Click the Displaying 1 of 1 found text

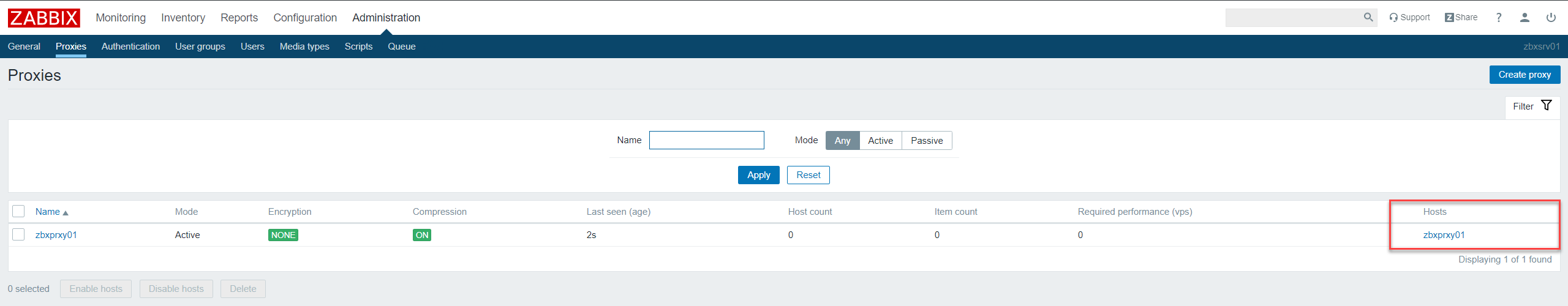pos(1505,259)
